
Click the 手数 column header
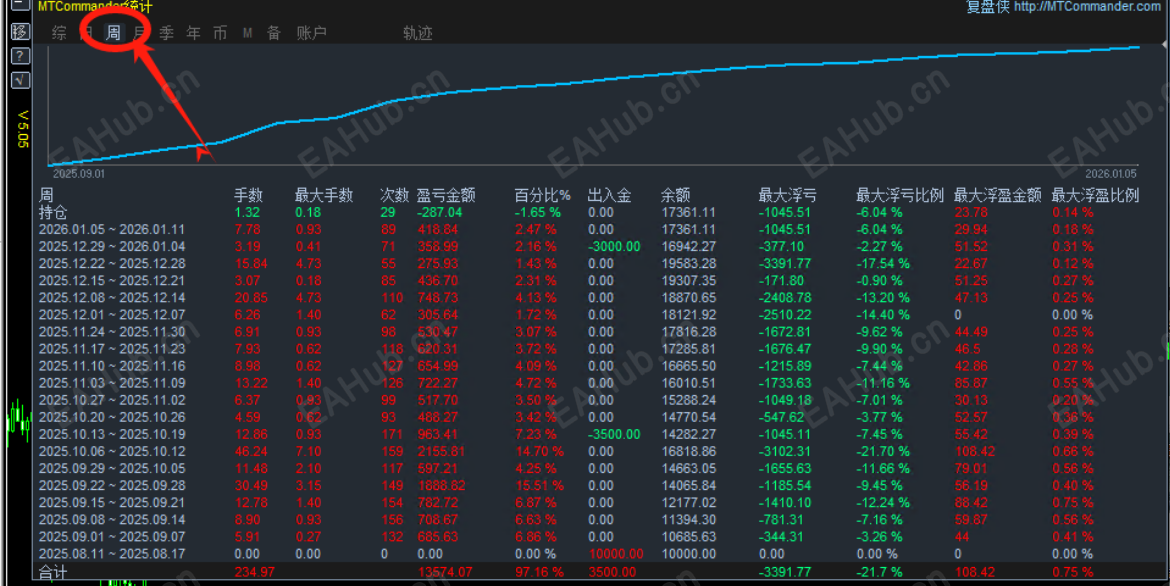point(248,196)
